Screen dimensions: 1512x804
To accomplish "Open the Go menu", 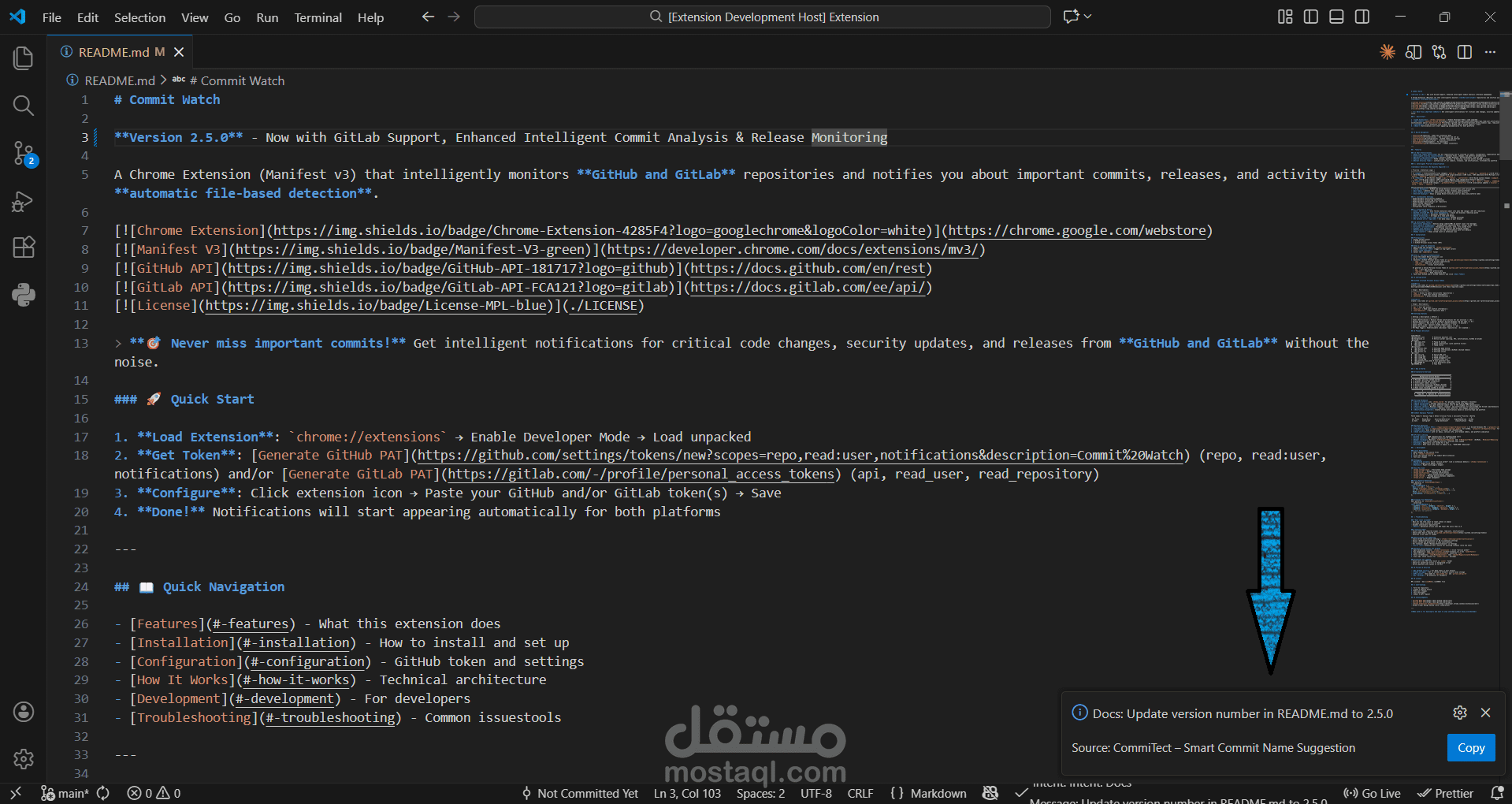I will coord(232,17).
